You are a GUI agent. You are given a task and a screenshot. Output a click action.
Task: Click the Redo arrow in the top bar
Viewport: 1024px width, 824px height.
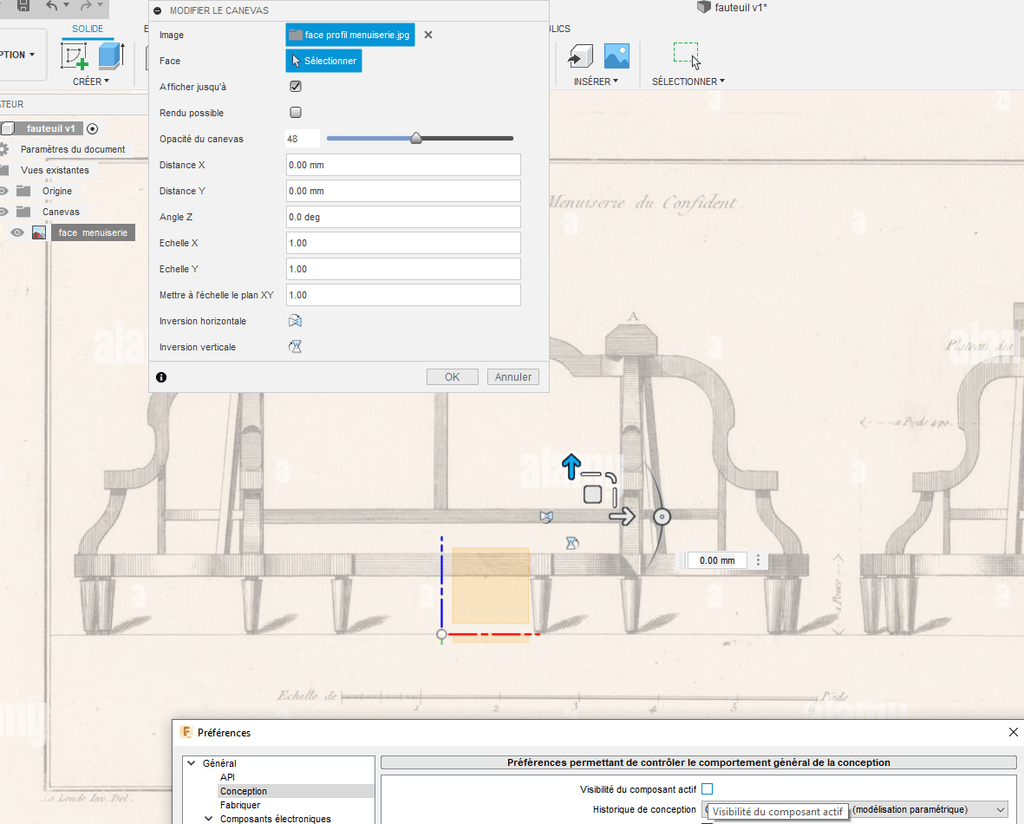(x=86, y=6)
